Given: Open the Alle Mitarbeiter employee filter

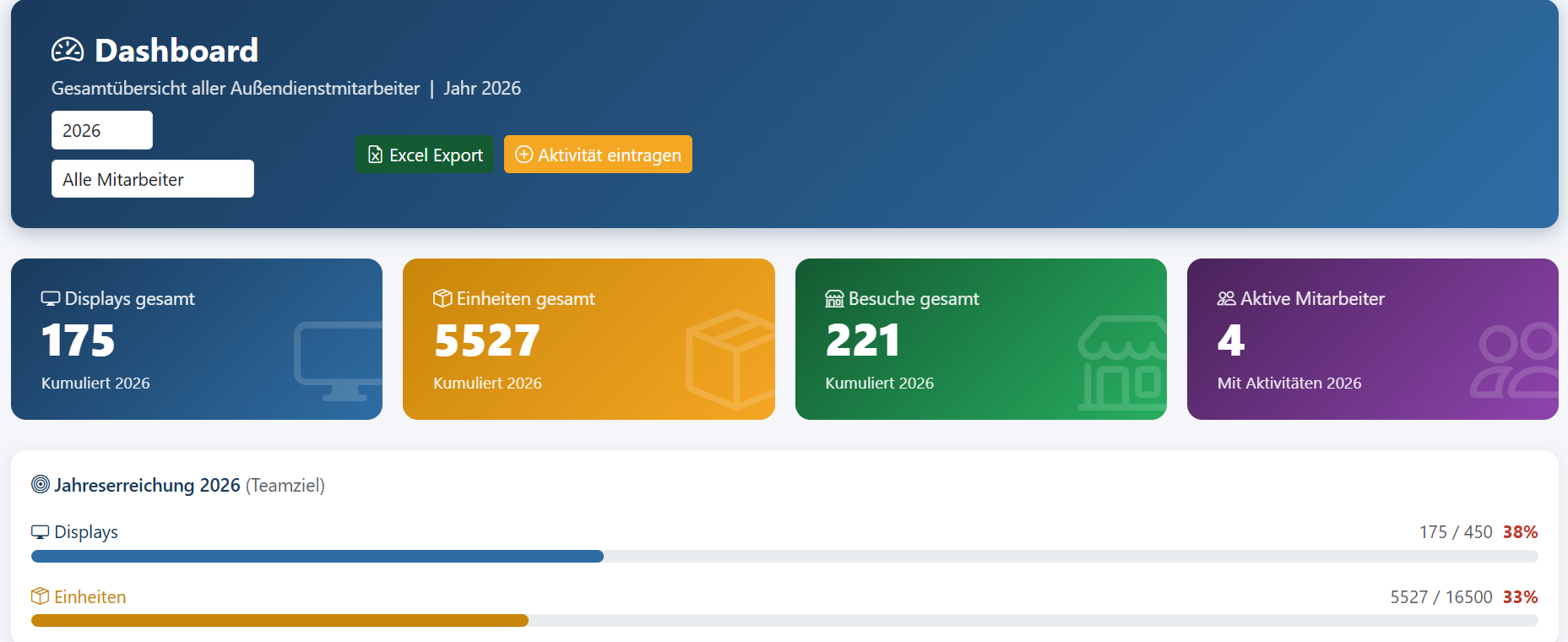Looking at the screenshot, I should tap(153, 179).
